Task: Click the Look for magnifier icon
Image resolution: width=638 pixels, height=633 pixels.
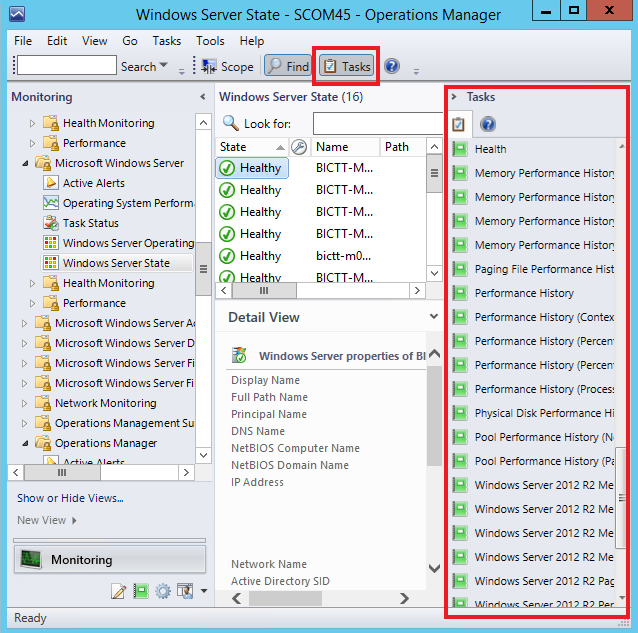Action: [231, 123]
